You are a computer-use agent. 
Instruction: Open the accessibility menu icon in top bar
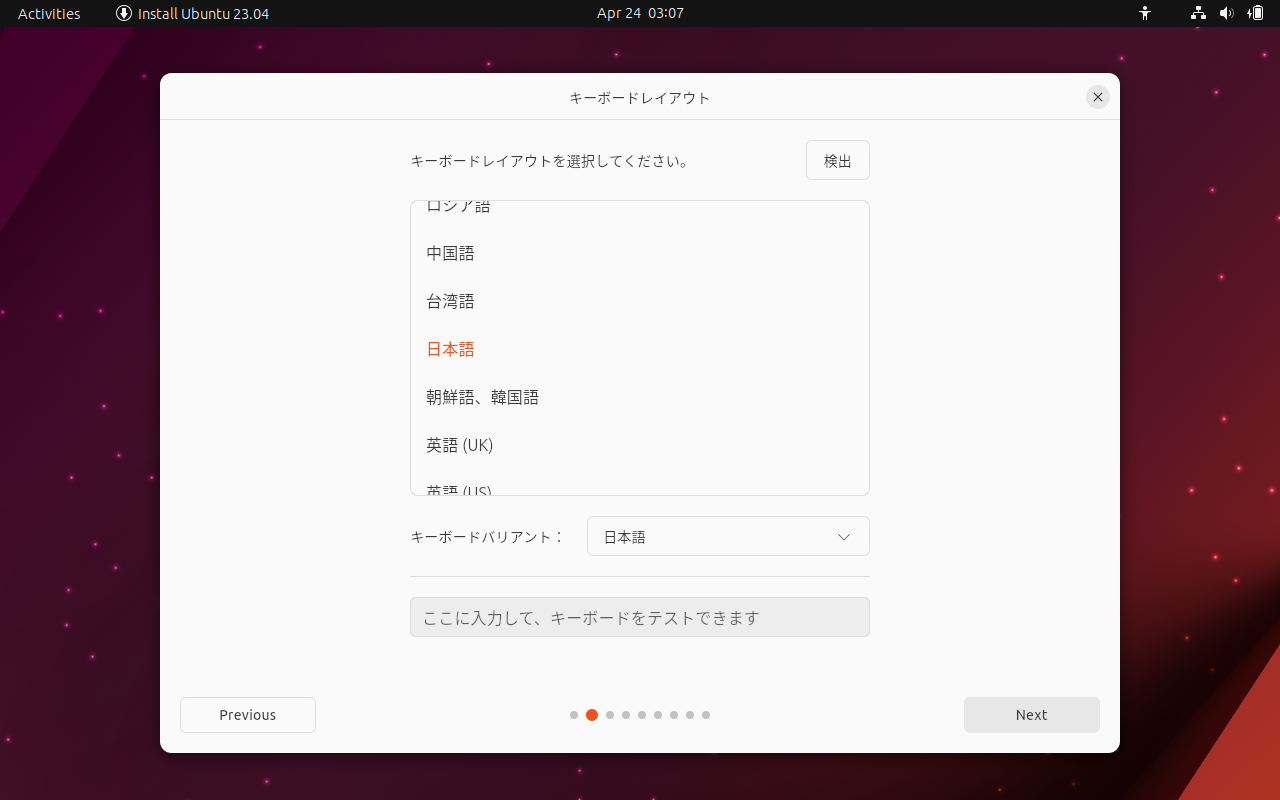(1145, 13)
